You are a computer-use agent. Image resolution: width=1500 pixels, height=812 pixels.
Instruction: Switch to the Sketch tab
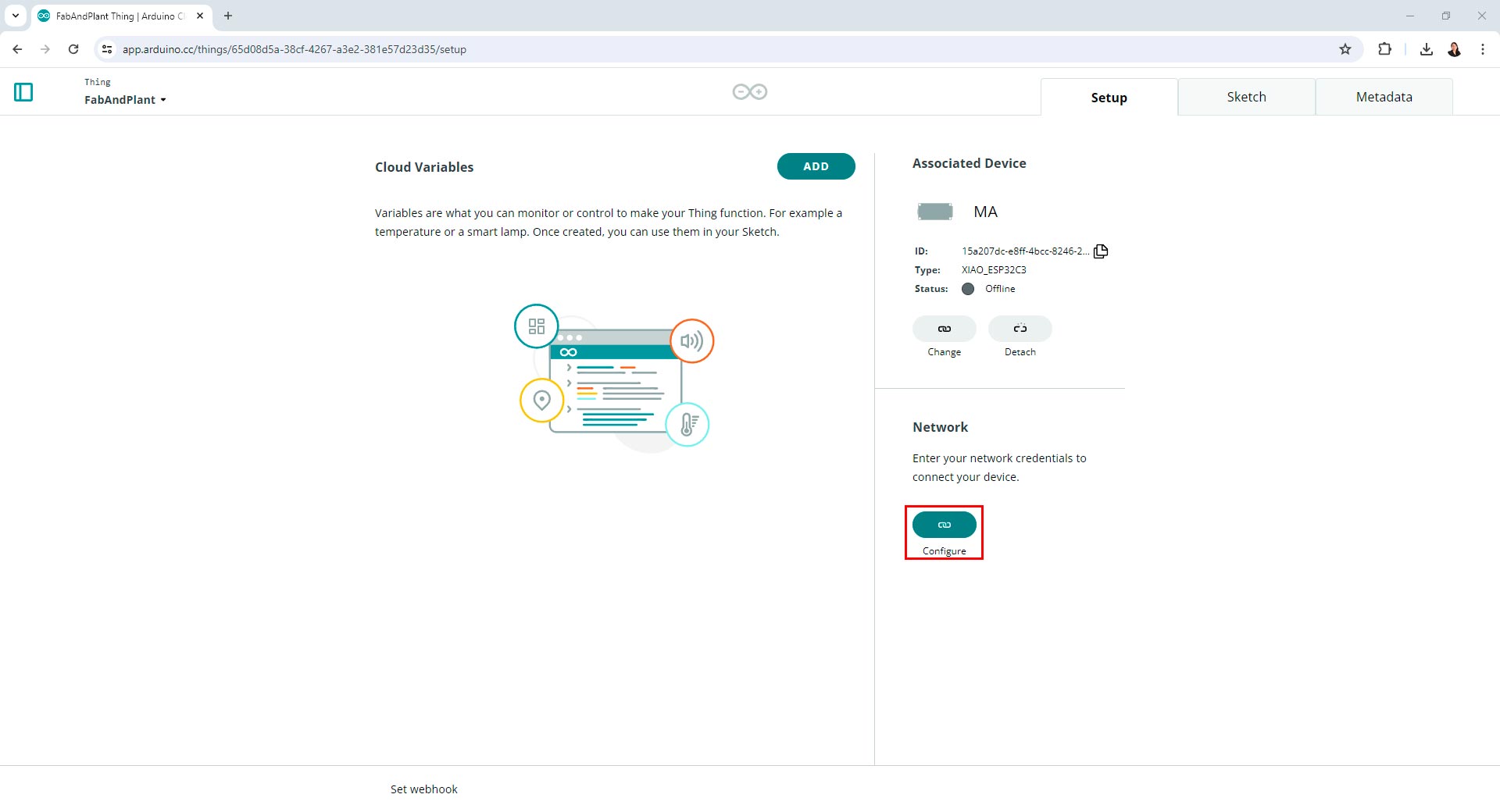point(1246,97)
